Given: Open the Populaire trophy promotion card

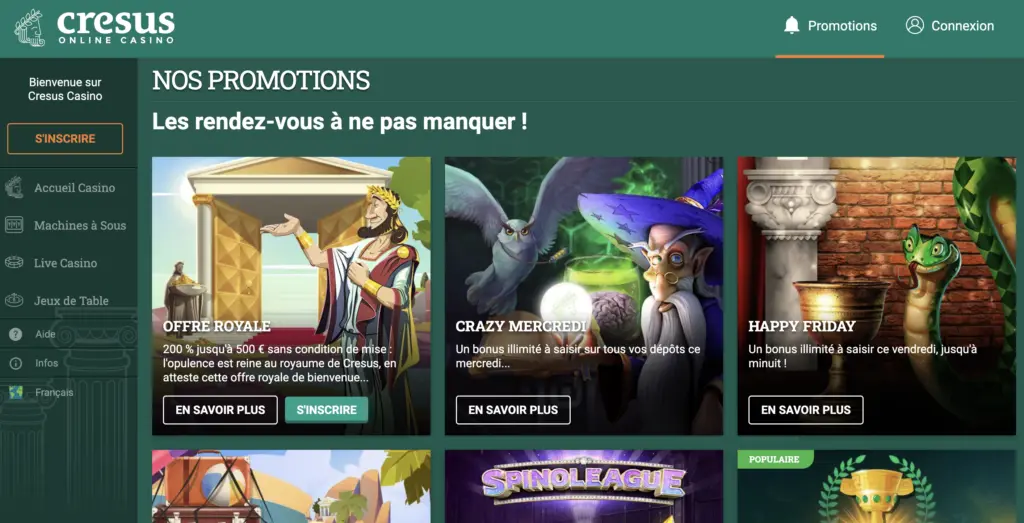Looking at the screenshot, I should (876, 486).
